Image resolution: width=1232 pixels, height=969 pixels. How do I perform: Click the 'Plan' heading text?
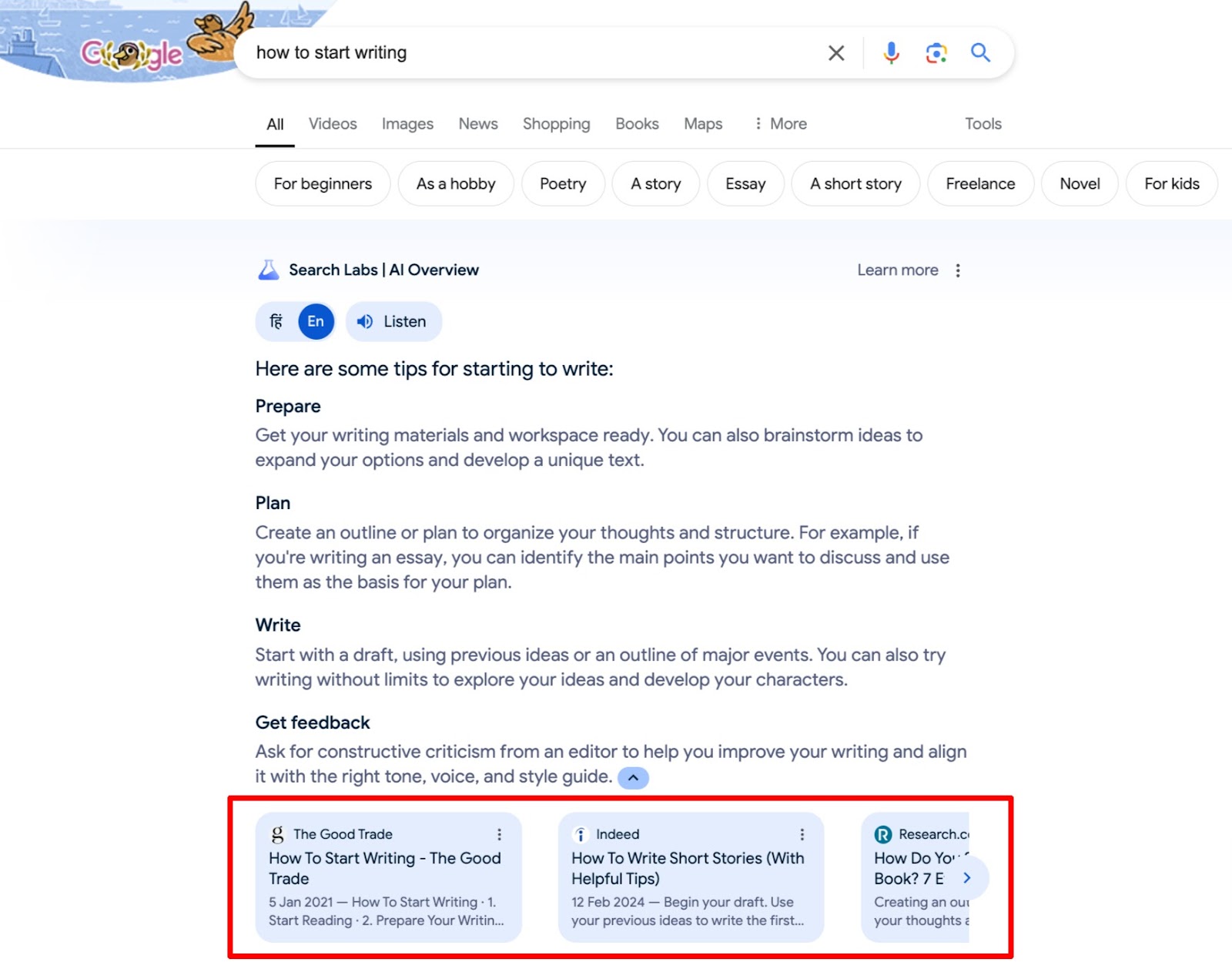(x=273, y=503)
